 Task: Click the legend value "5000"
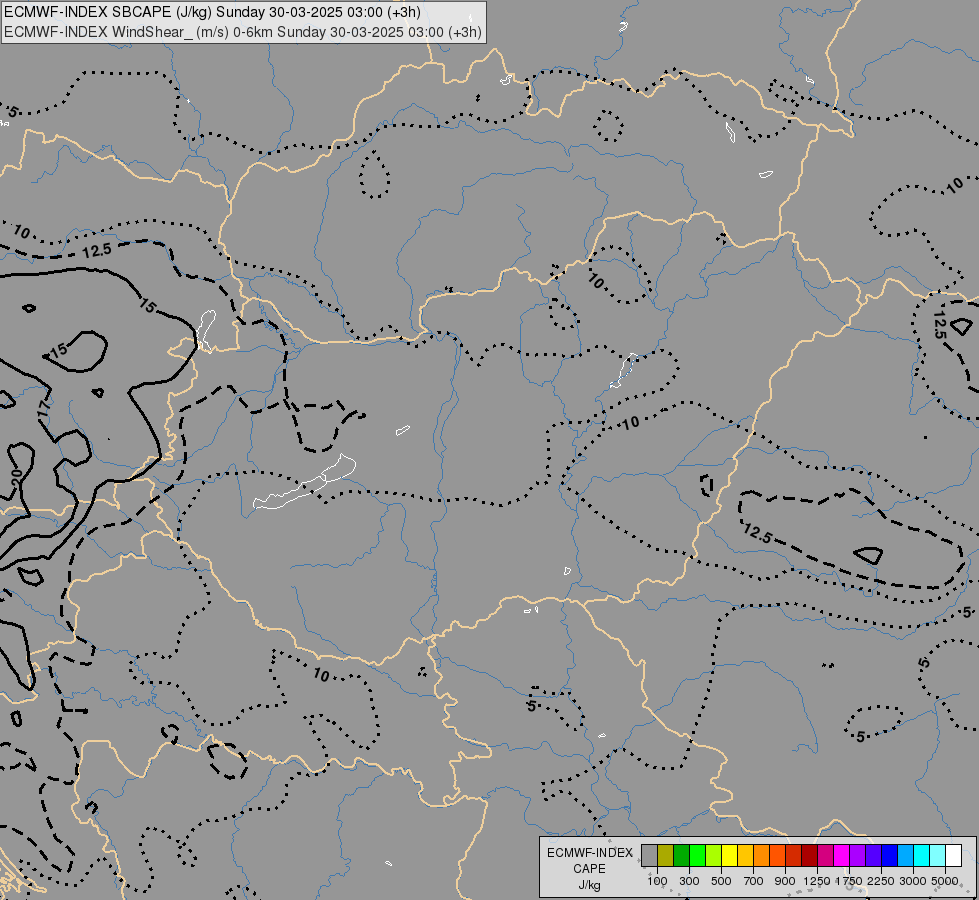point(945,881)
